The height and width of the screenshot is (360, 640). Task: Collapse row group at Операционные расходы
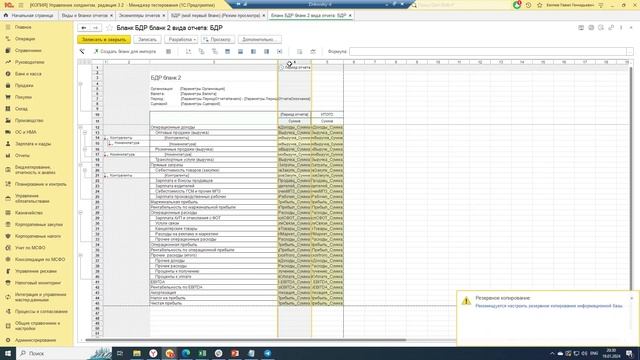80,213
